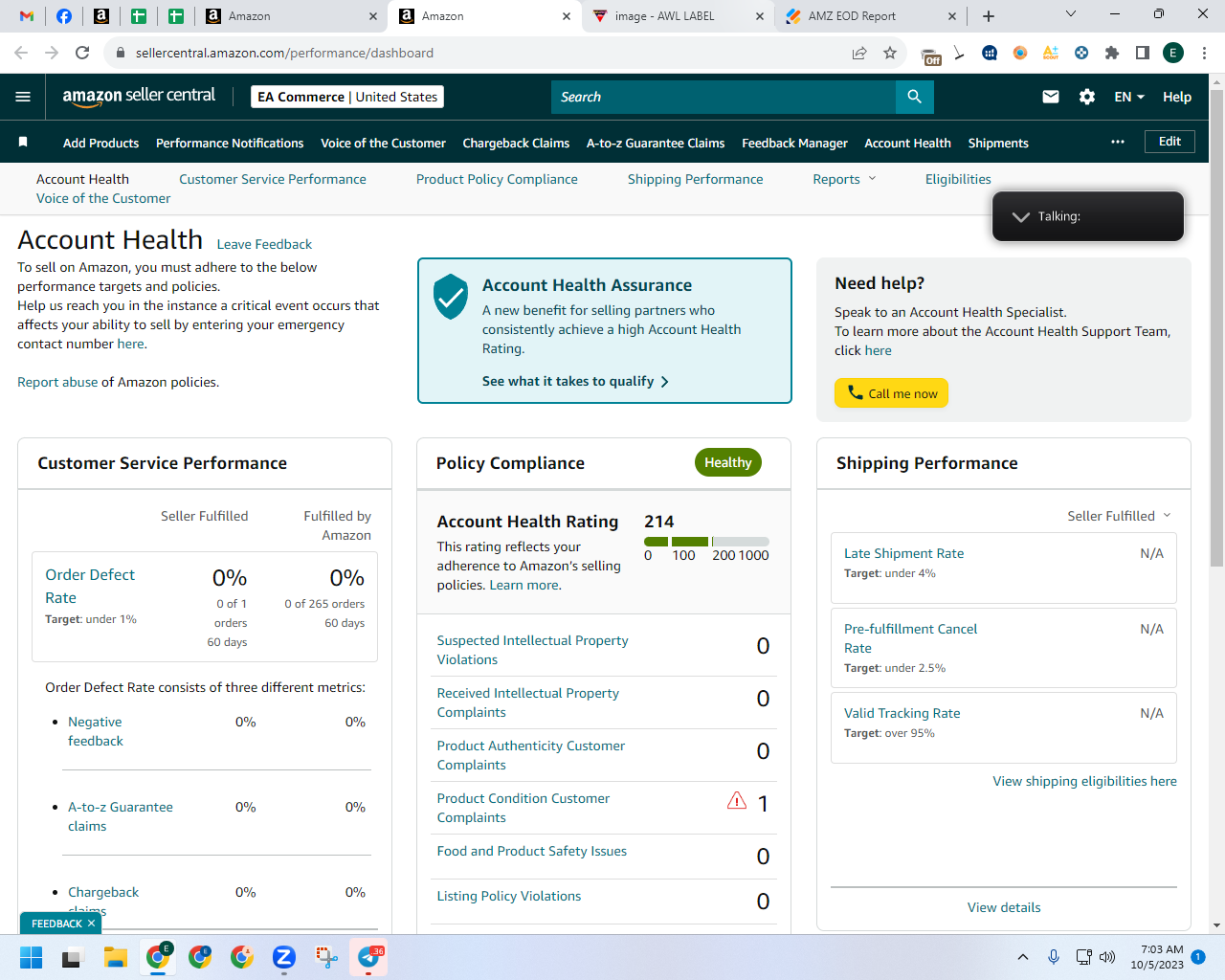This screenshot has height=980, width=1225.
Task: Close the FEEDBACK tab with its X
Action: pyautogui.click(x=91, y=924)
